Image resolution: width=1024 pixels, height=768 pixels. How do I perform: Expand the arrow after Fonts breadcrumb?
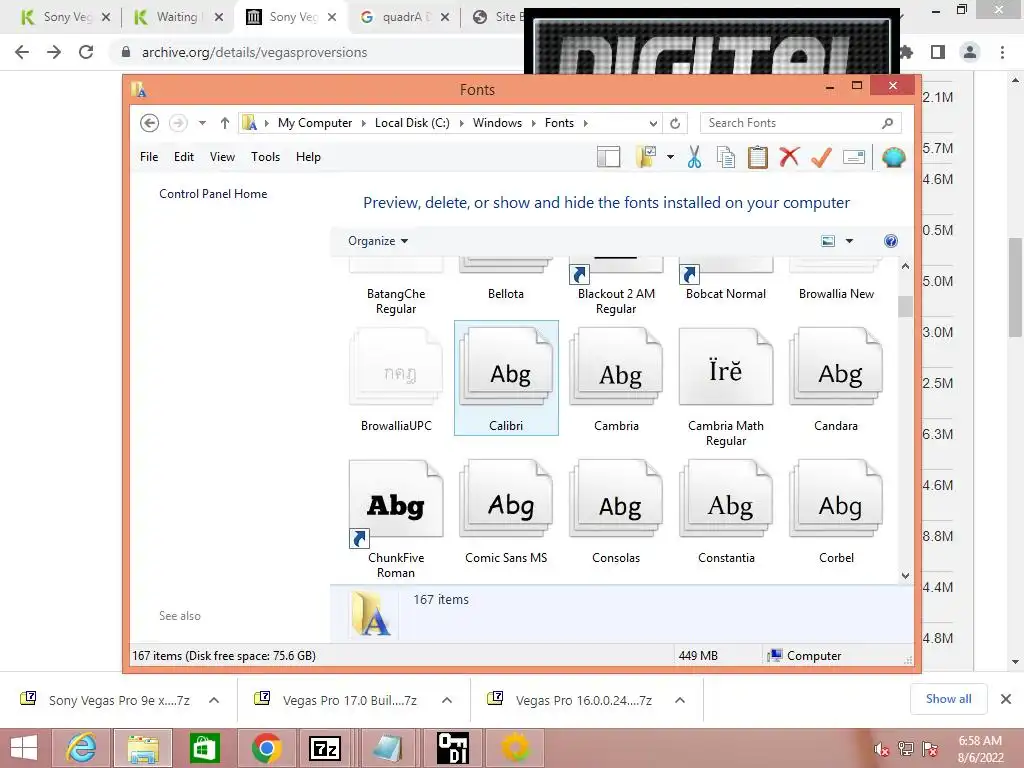585,123
